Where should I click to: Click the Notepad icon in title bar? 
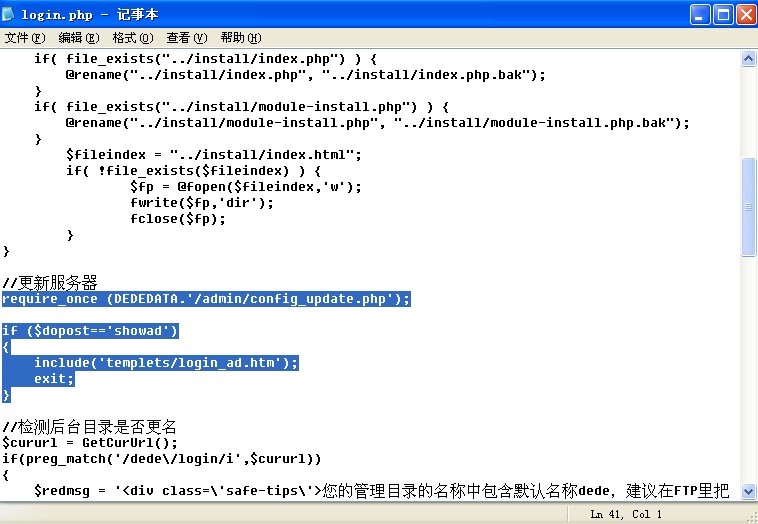click(x=11, y=14)
